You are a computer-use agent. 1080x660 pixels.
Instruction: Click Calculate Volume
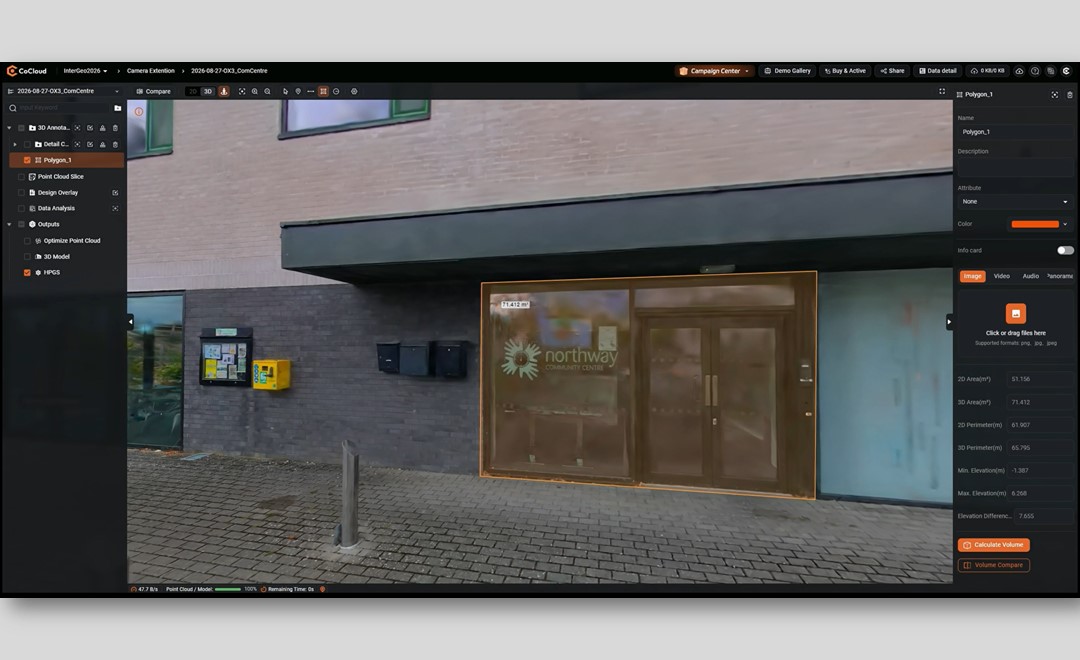point(993,545)
